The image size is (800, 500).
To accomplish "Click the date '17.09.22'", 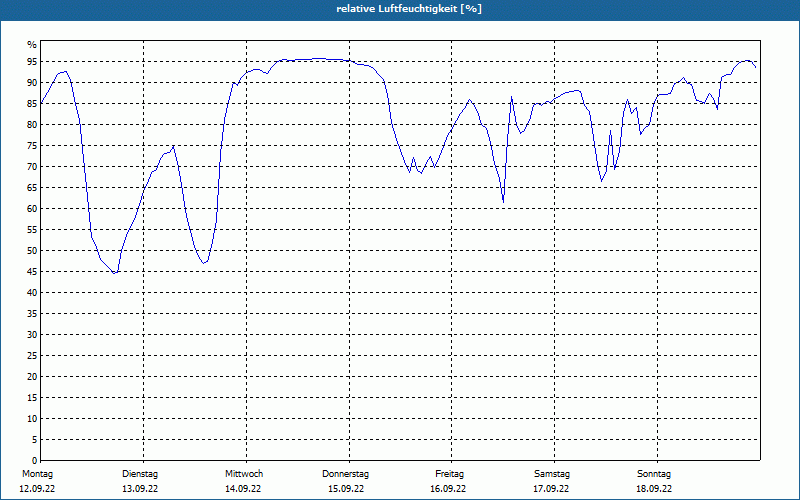I will point(551,489).
